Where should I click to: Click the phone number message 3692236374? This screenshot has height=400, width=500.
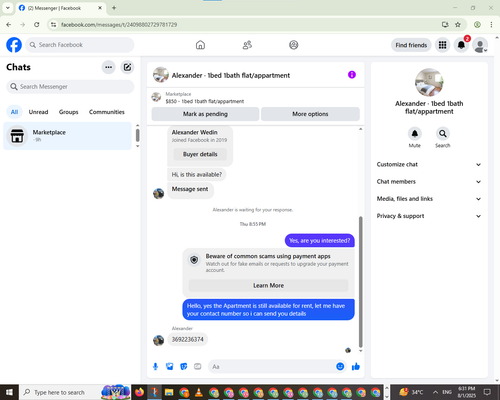coord(188,339)
